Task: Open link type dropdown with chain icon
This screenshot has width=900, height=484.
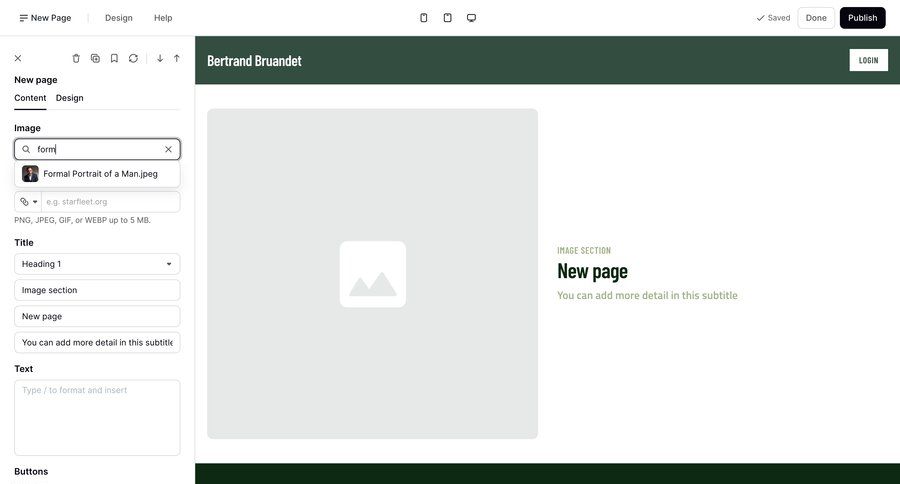Action: (28, 202)
